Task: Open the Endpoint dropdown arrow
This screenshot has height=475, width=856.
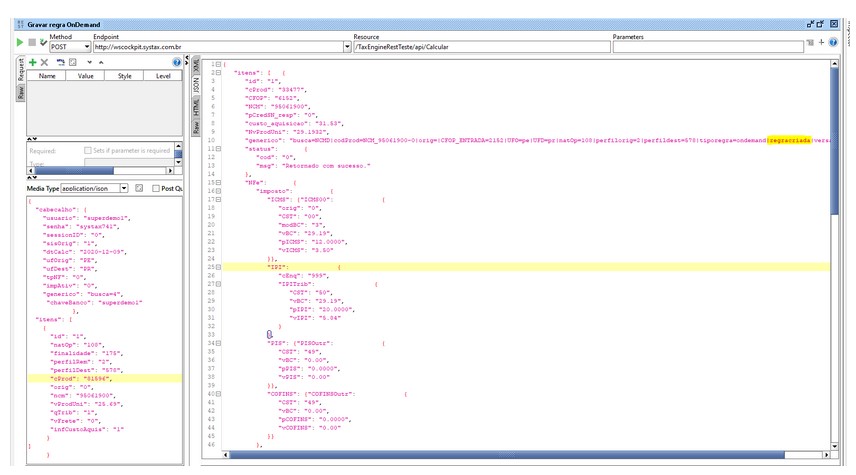Action: pos(347,47)
